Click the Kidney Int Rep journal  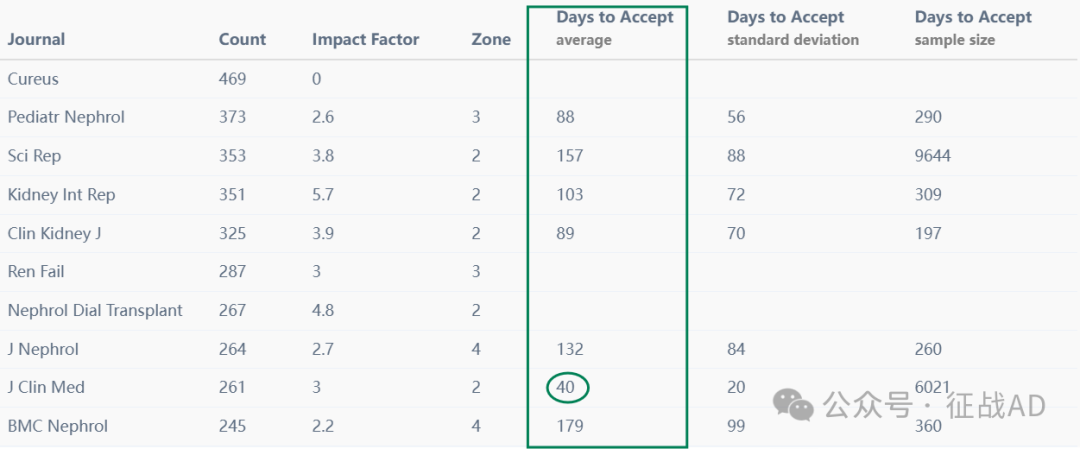coord(61,194)
